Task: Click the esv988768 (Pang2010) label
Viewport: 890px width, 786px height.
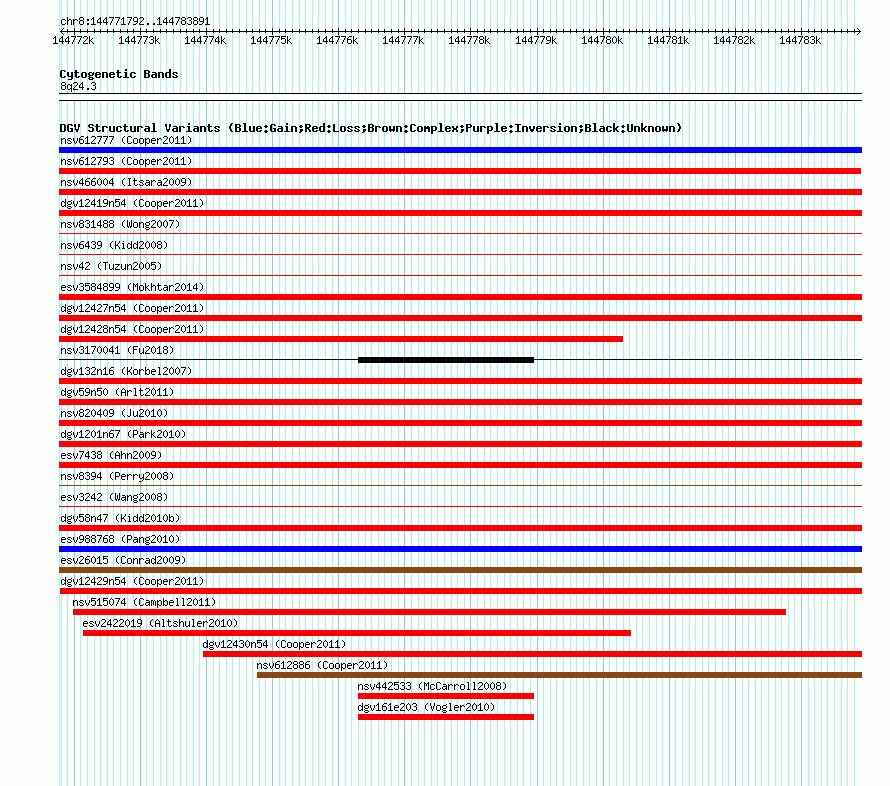Action: click(x=120, y=539)
